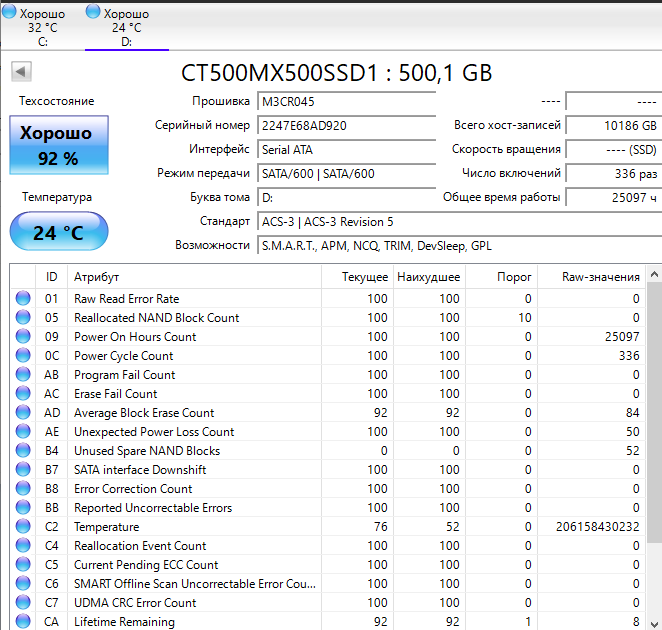This screenshot has width=662, height=630.
Task: Click the power-on count value 336 раз
Action: [614, 174]
